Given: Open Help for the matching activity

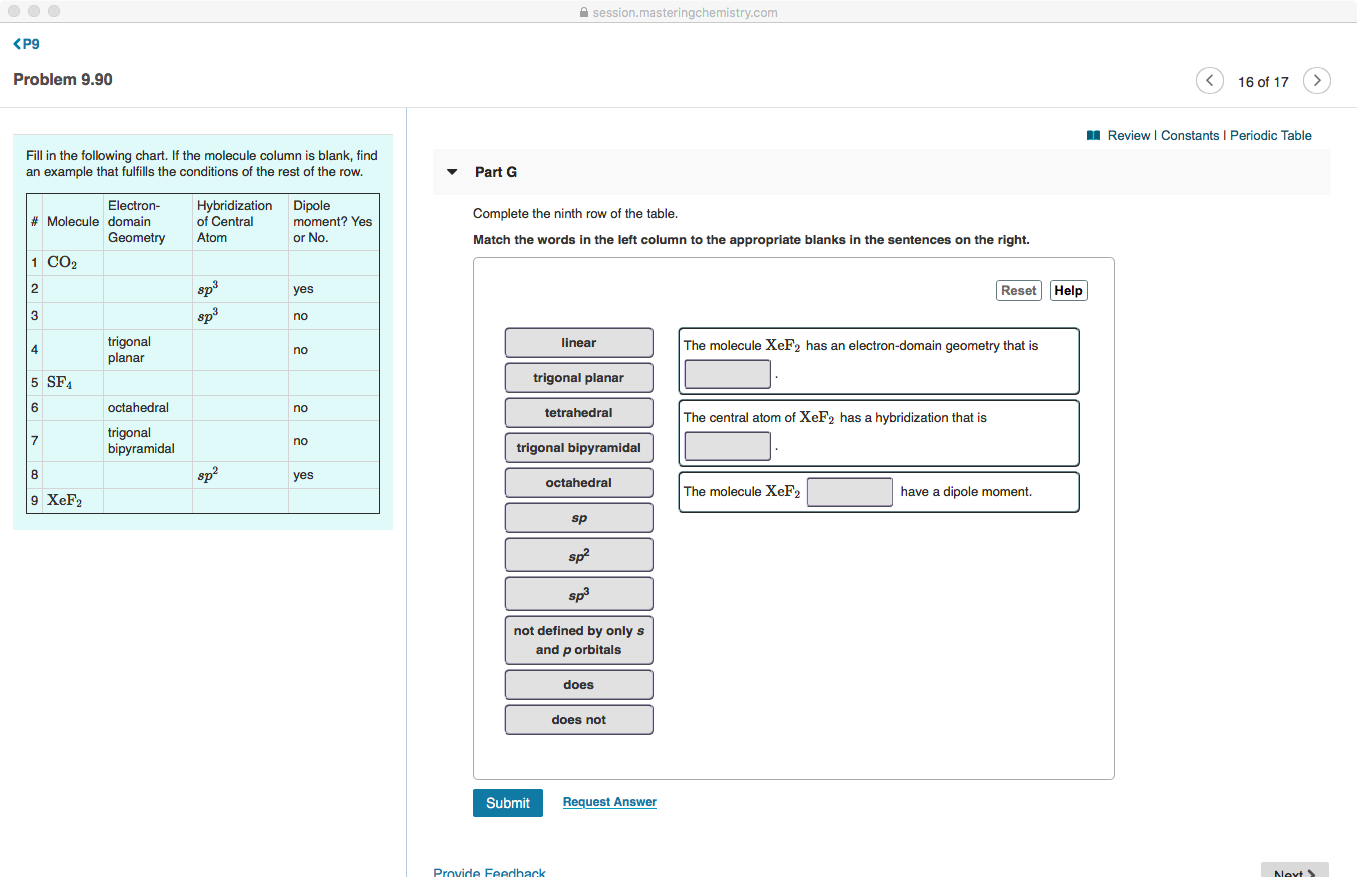Looking at the screenshot, I should pyautogui.click(x=1068, y=290).
